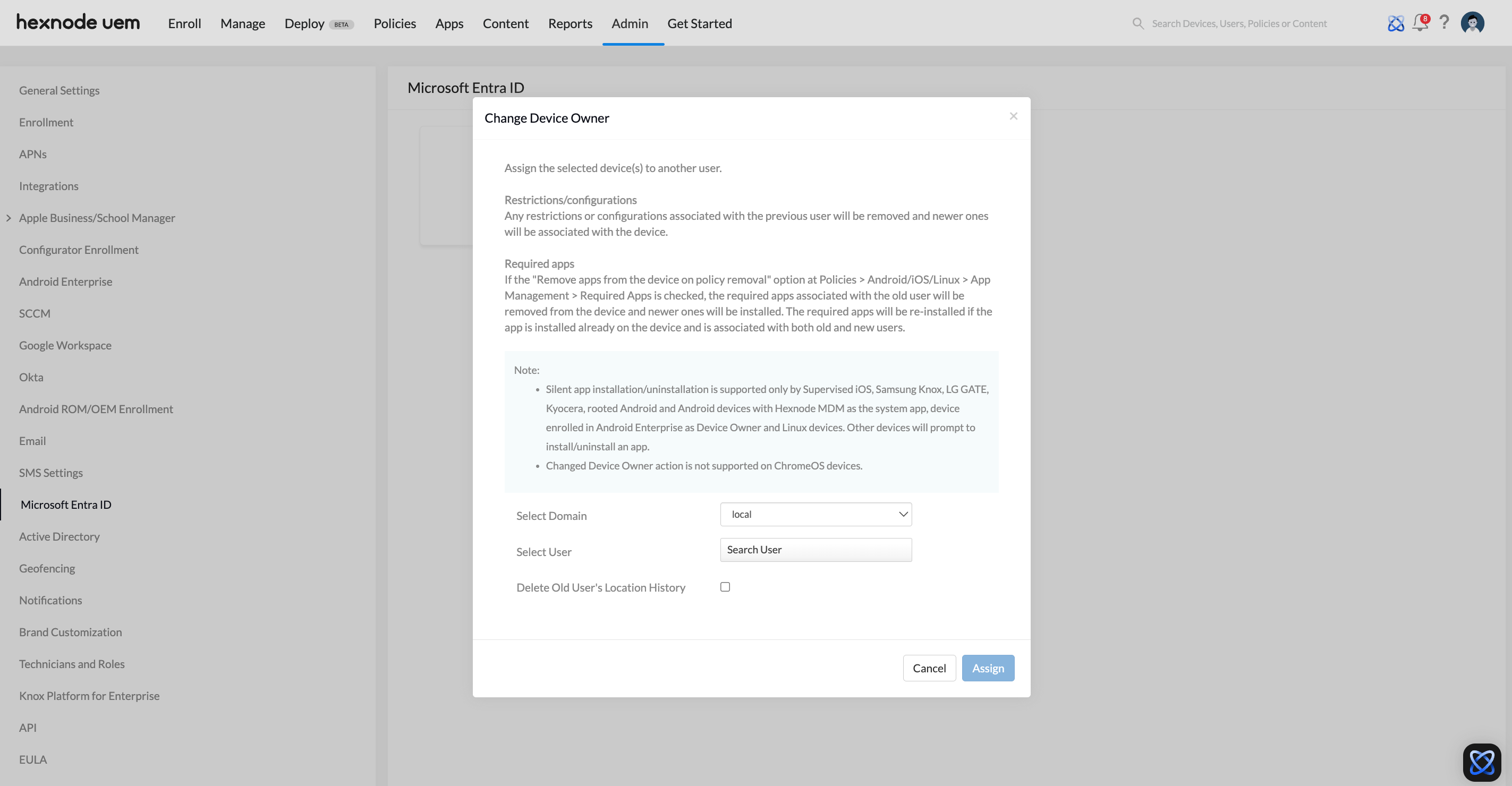Open APNs in sidebar
Screen dimensions: 1512x786
(x=32, y=154)
